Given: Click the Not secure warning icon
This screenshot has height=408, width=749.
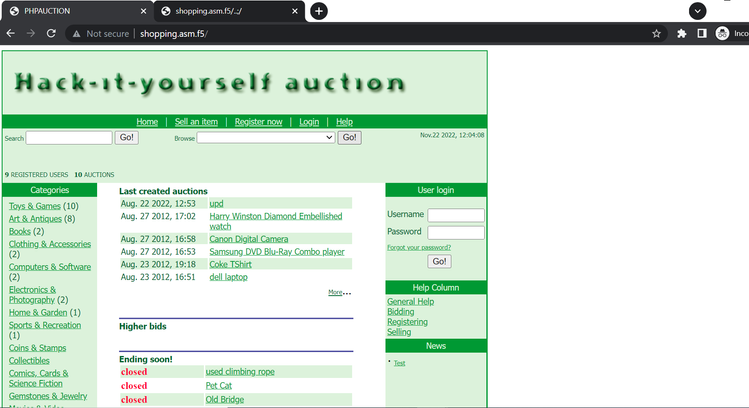Looking at the screenshot, I should pos(76,34).
